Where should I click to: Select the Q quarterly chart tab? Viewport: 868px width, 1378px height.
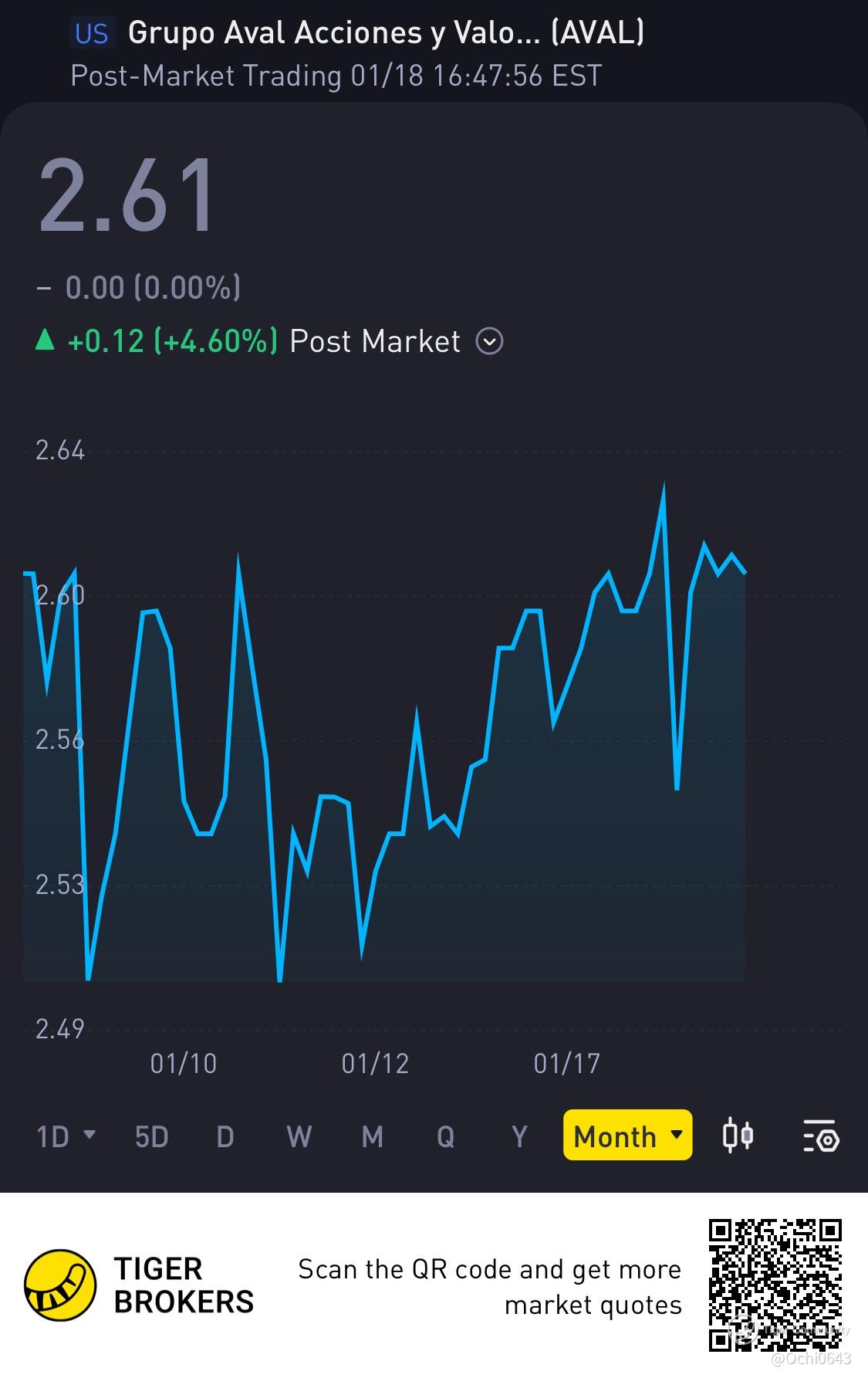445,1136
